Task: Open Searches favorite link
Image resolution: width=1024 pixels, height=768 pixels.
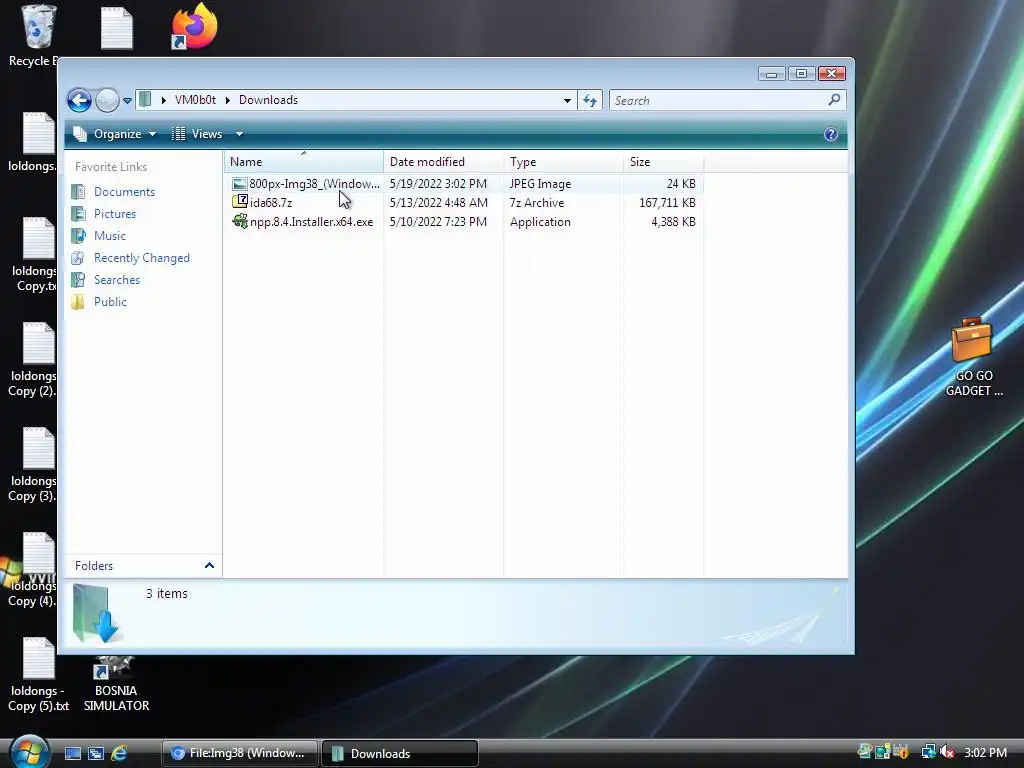Action: (117, 280)
